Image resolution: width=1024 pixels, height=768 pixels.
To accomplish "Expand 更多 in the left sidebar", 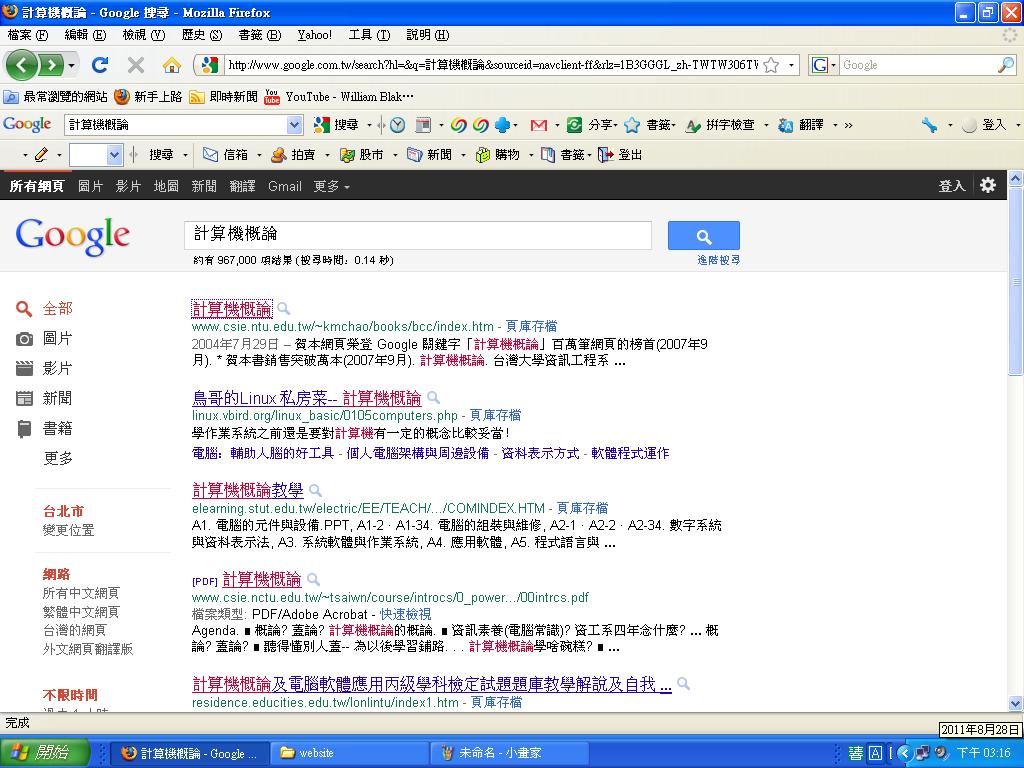I will (x=57, y=458).
